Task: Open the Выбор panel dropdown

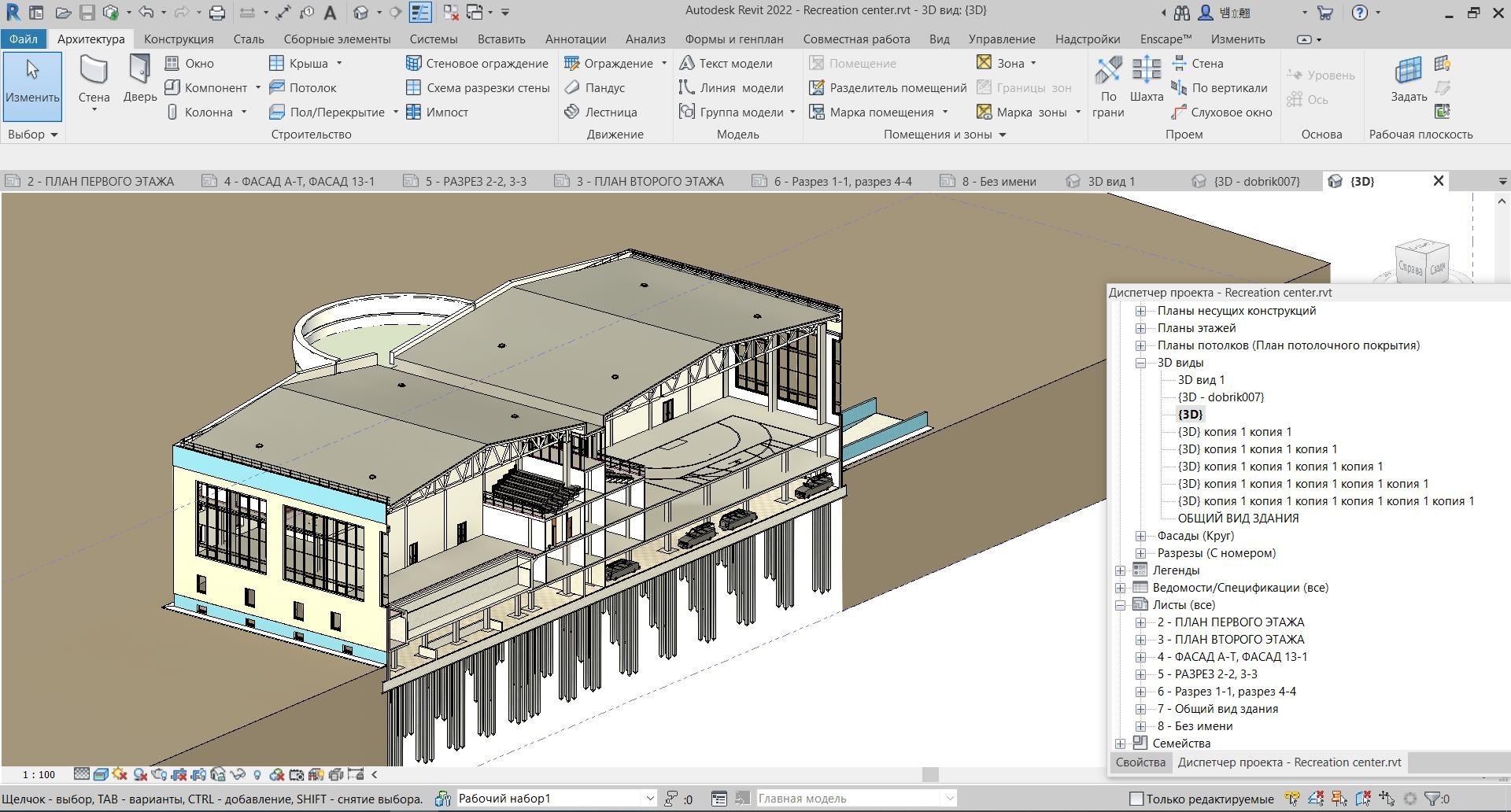Action: click(x=33, y=135)
